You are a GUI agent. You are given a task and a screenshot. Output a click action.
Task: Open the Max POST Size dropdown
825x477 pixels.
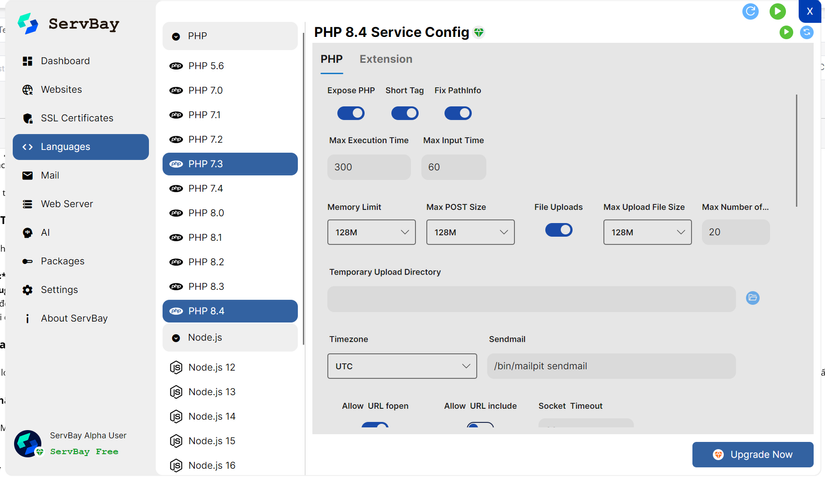(470, 232)
